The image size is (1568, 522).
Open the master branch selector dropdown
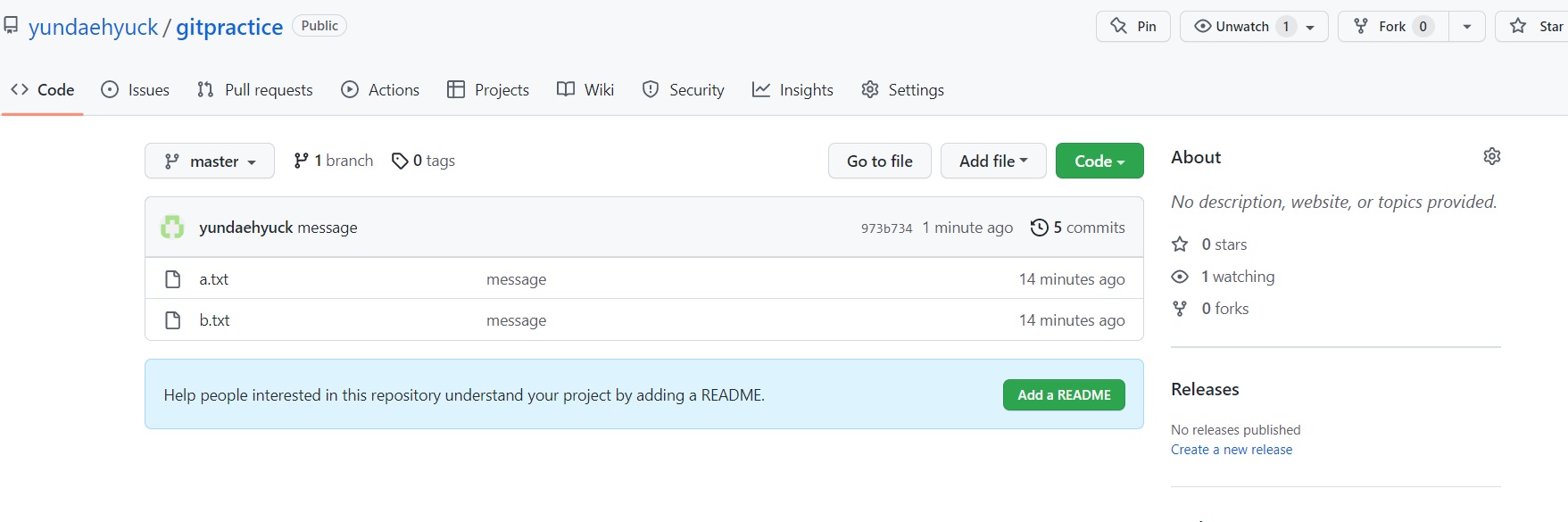(210, 161)
